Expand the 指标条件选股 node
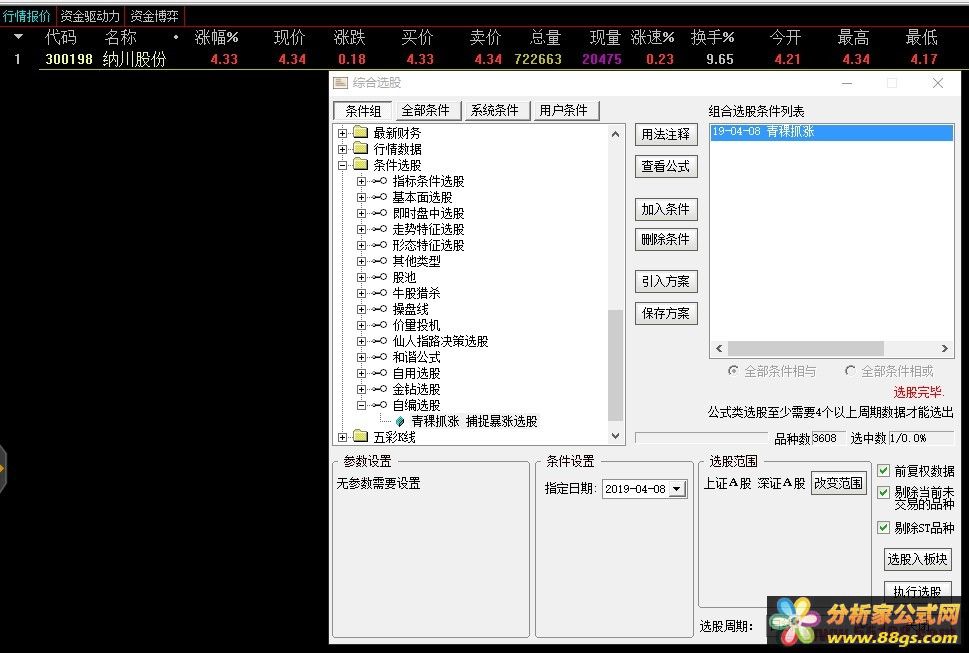 (x=362, y=181)
